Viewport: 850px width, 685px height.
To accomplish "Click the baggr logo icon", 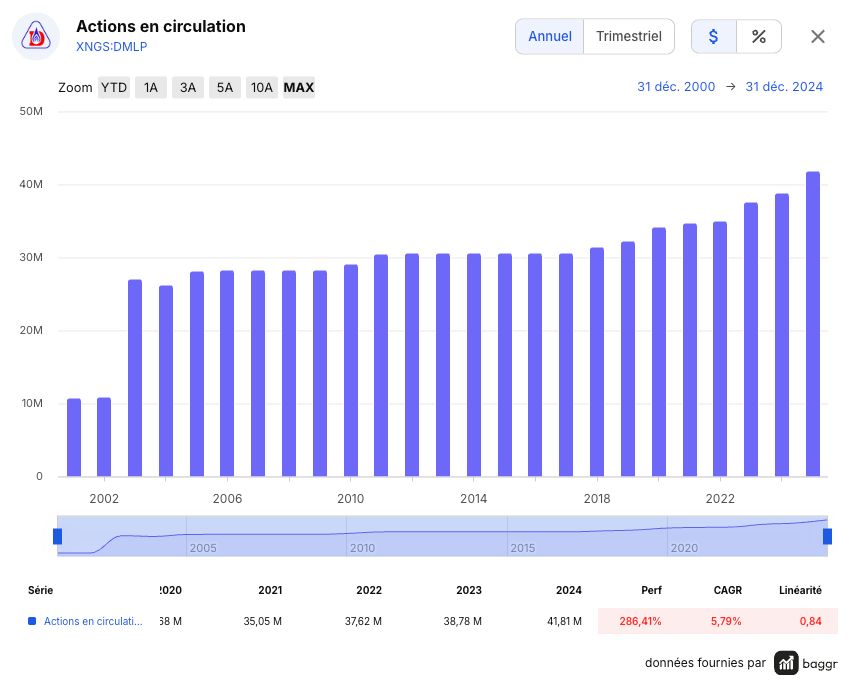I will (x=786, y=663).
